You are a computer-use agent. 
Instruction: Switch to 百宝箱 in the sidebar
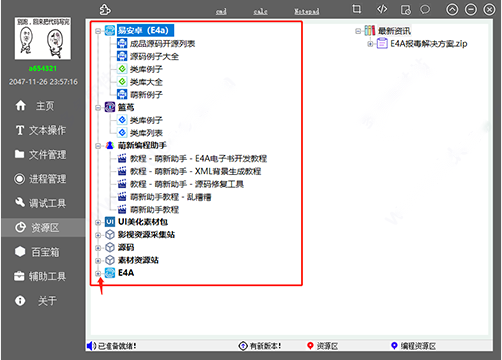pyautogui.click(x=38, y=252)
